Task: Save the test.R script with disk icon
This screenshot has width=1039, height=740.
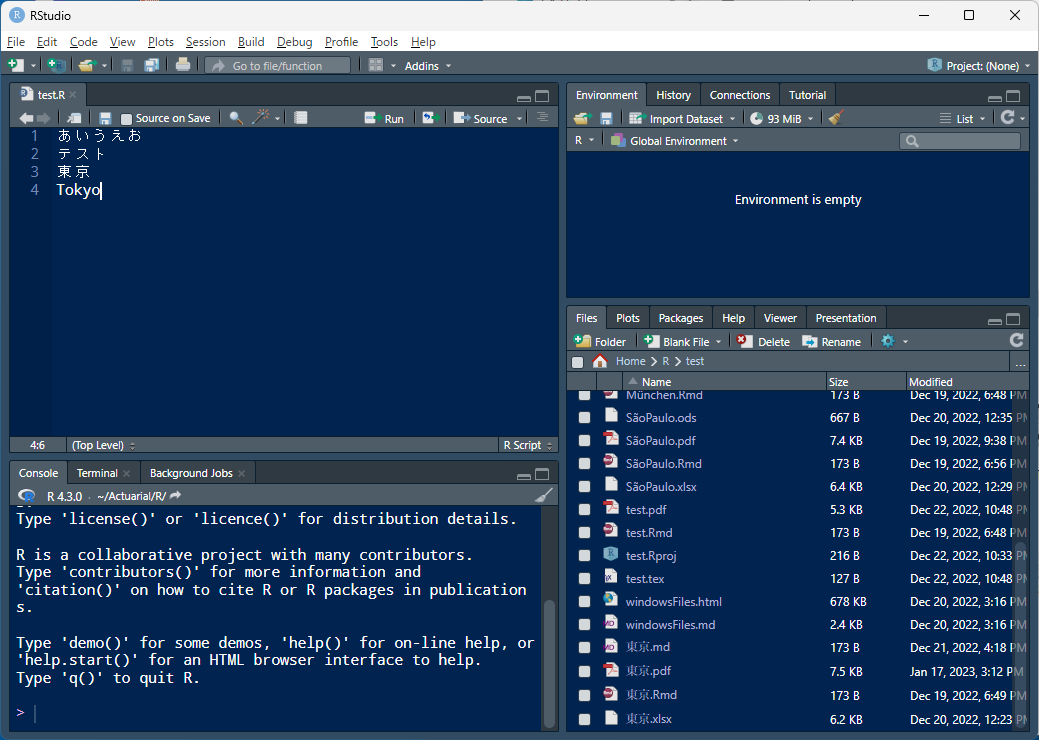Action: 105,117
